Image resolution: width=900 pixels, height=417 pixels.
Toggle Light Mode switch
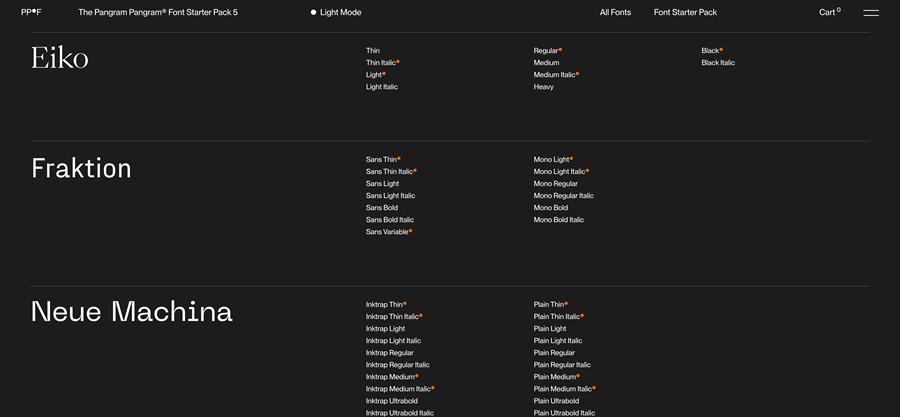point(336,12)
